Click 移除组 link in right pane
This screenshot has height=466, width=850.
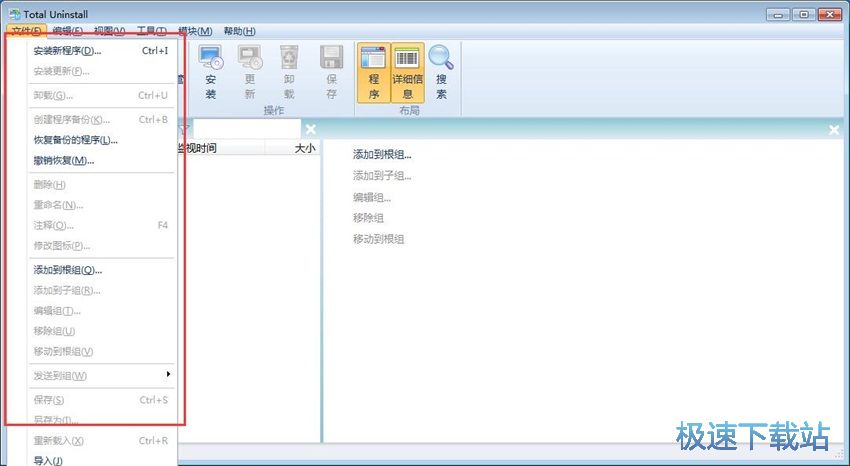click(369, 218)
